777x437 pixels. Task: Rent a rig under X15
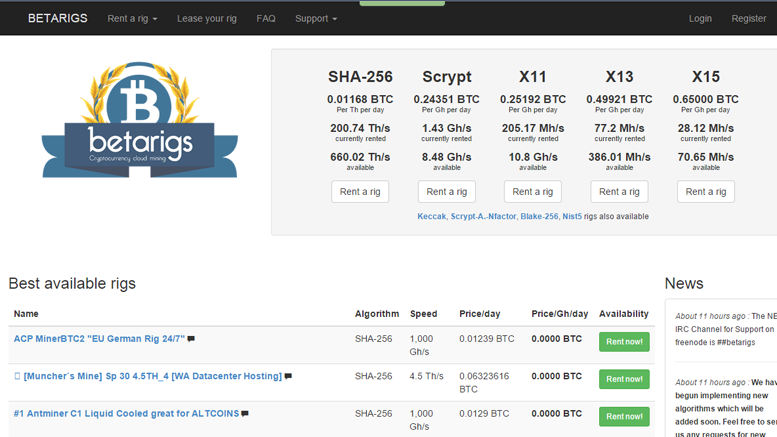pyautogui.click(x=706, y=192)
